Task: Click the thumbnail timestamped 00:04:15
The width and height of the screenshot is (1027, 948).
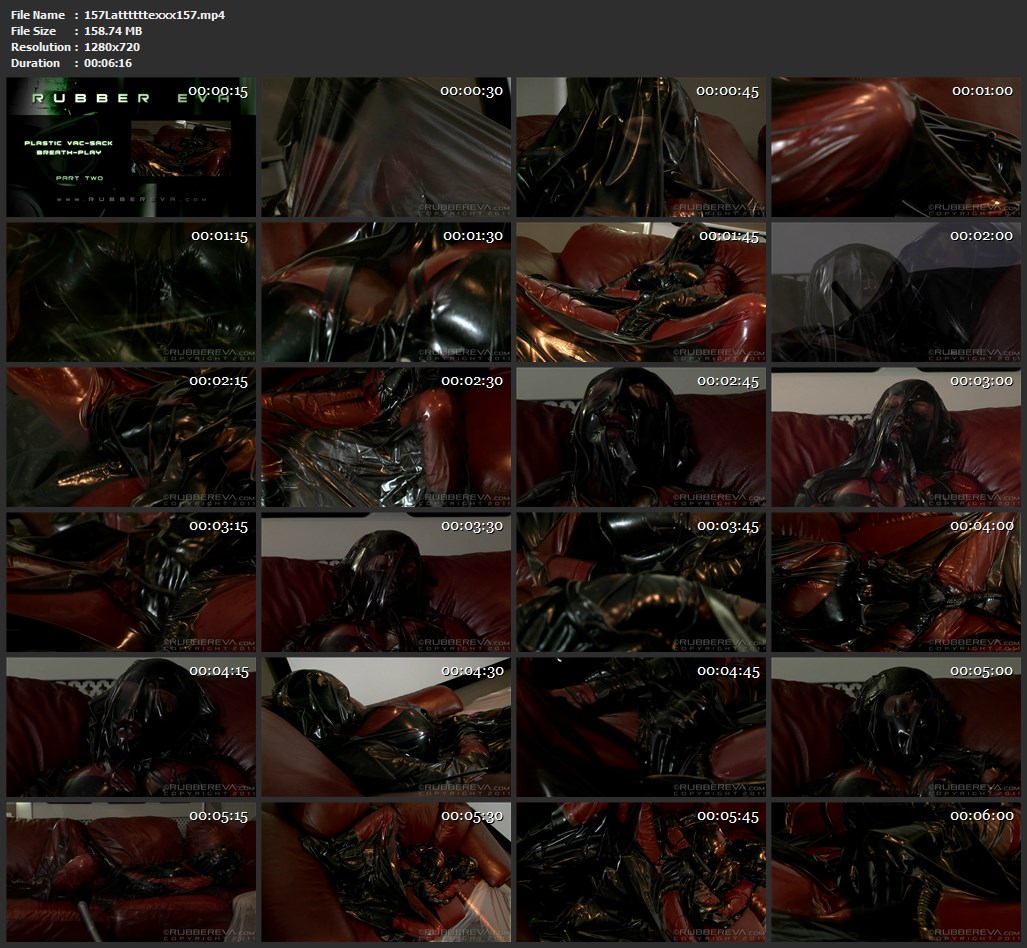Action: coord(131,727)
